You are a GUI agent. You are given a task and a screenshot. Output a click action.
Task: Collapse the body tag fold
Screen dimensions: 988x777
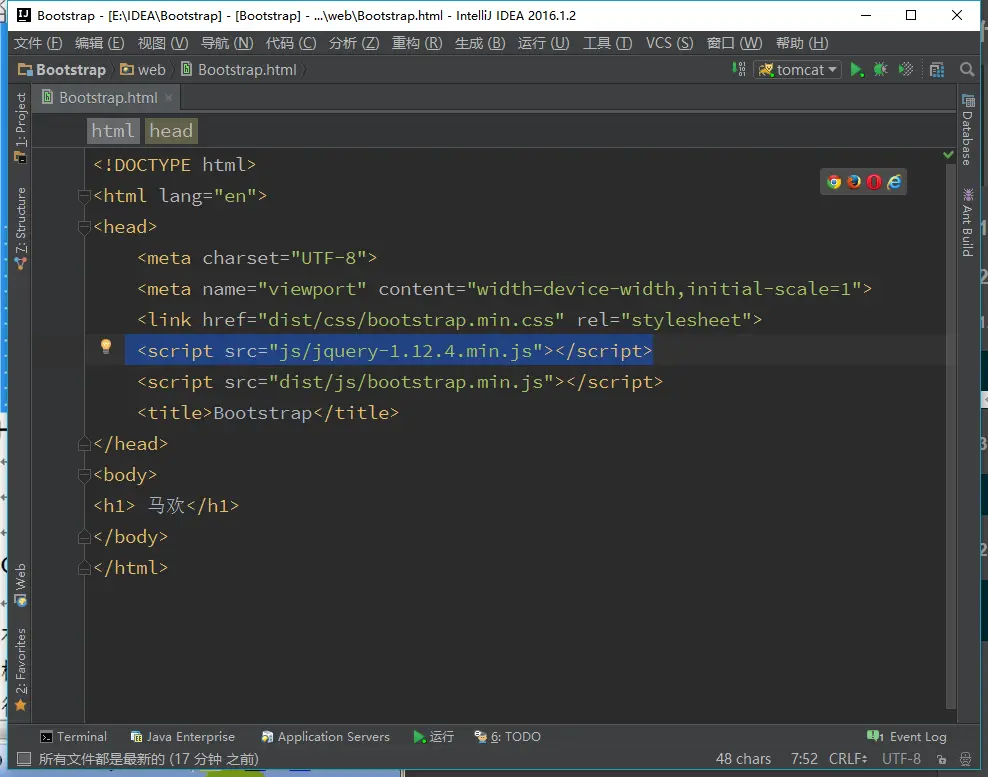84,475
